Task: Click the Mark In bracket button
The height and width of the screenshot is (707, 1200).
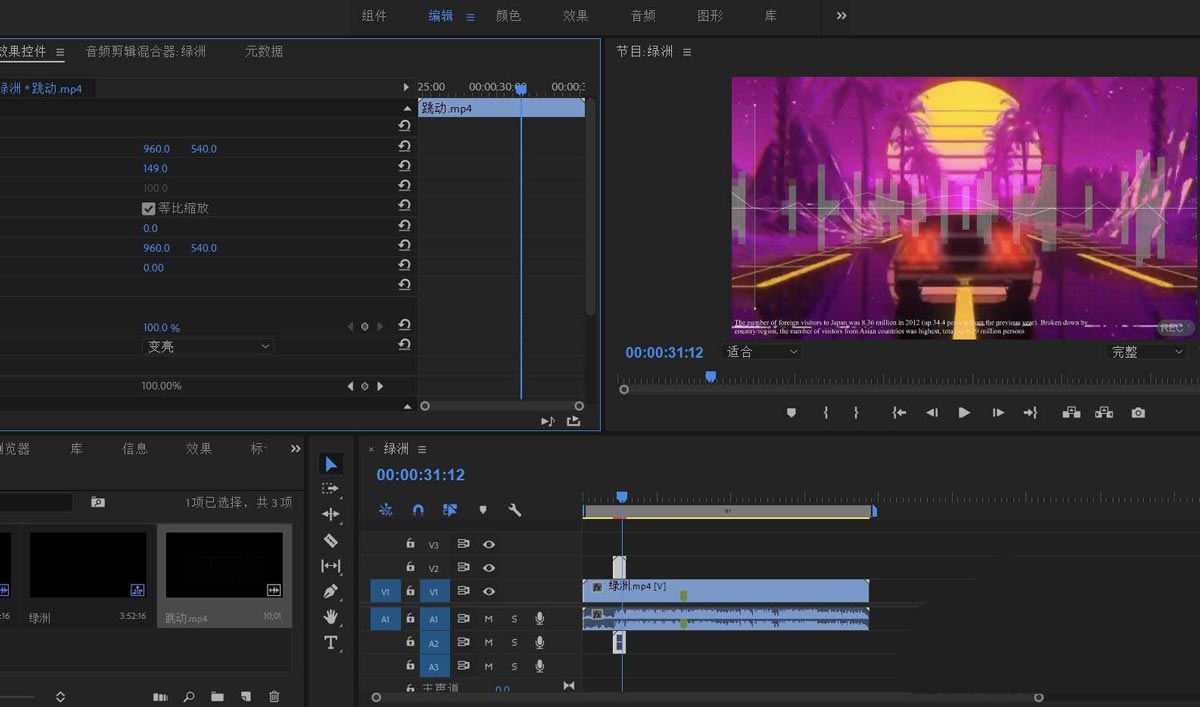Action: (x=826, y=412)
